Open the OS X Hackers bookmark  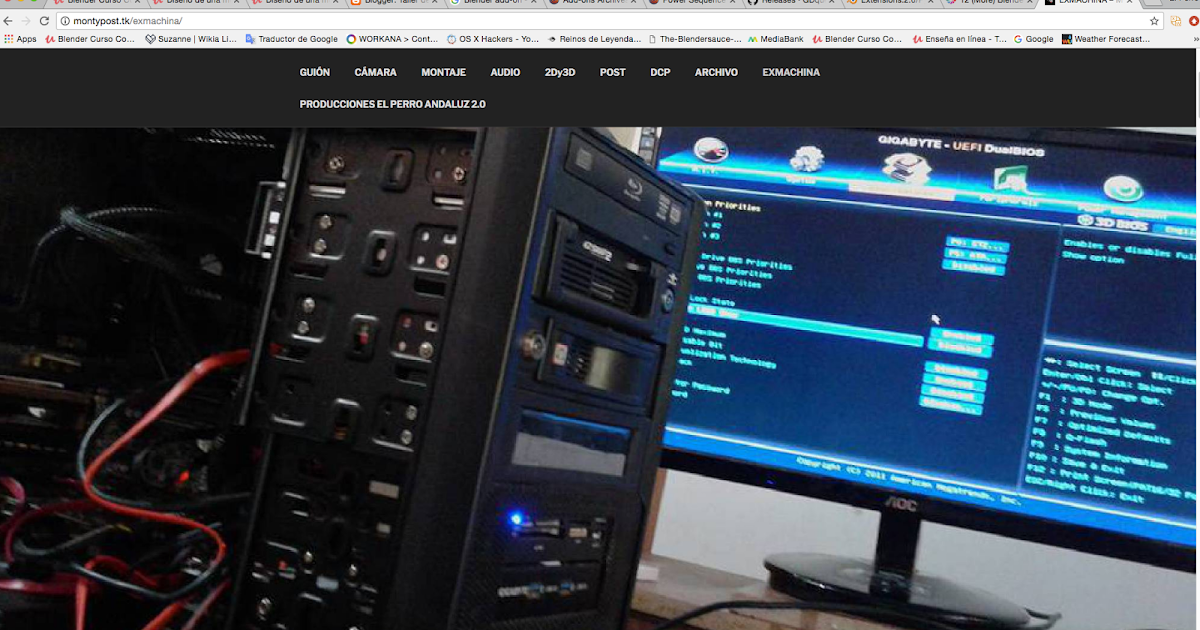coord(493,39)
